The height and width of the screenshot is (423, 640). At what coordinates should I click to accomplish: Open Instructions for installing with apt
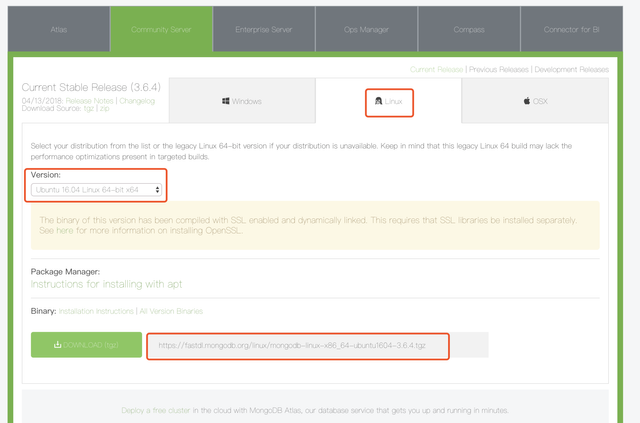click(x=106, y=284)
